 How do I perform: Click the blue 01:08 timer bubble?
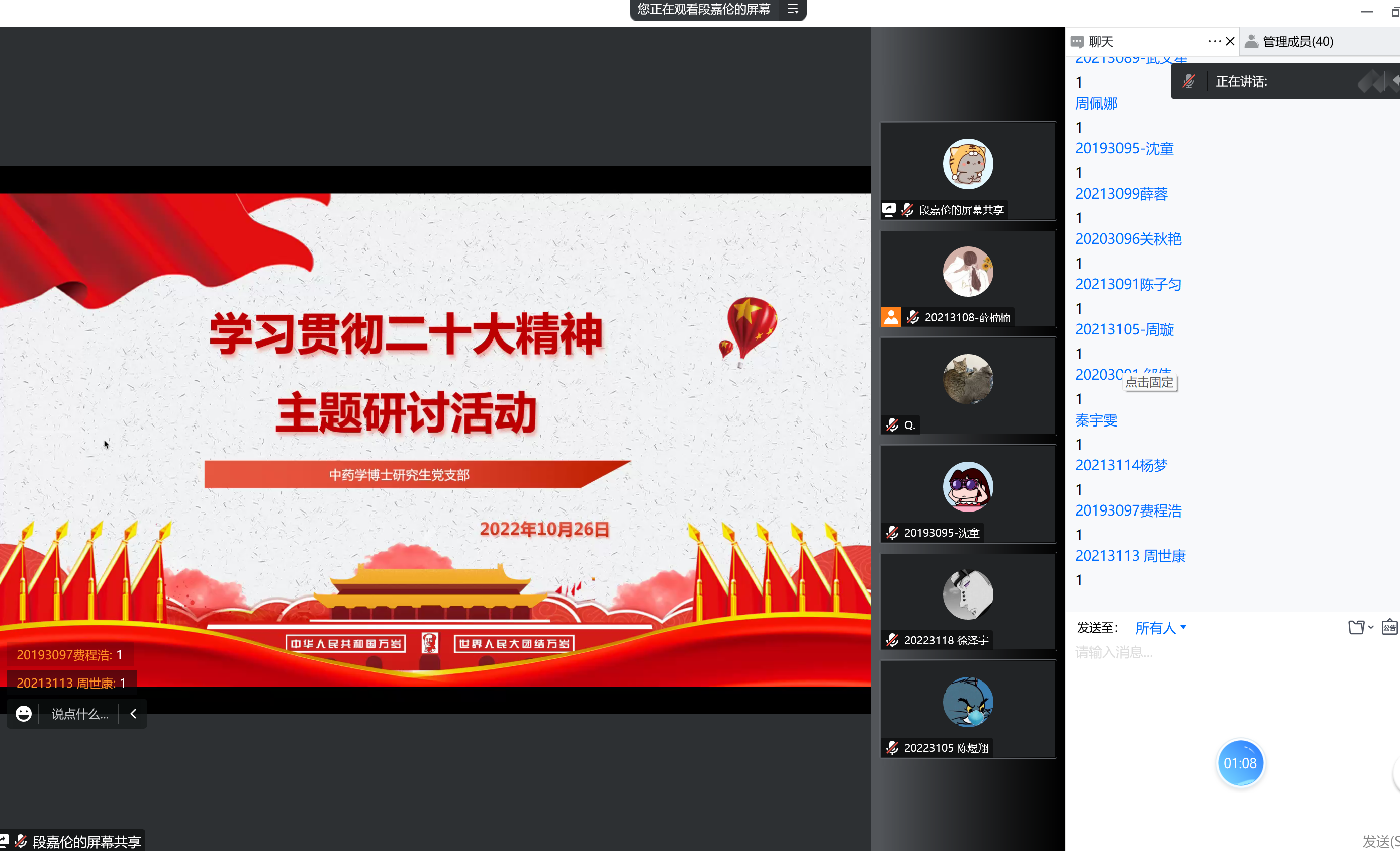(1240, 763)
